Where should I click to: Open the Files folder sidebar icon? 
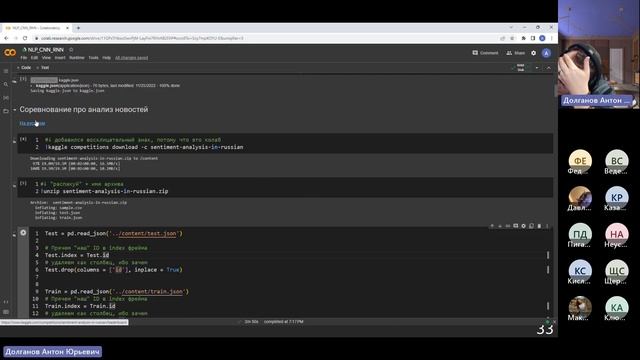tap(6, 111)
